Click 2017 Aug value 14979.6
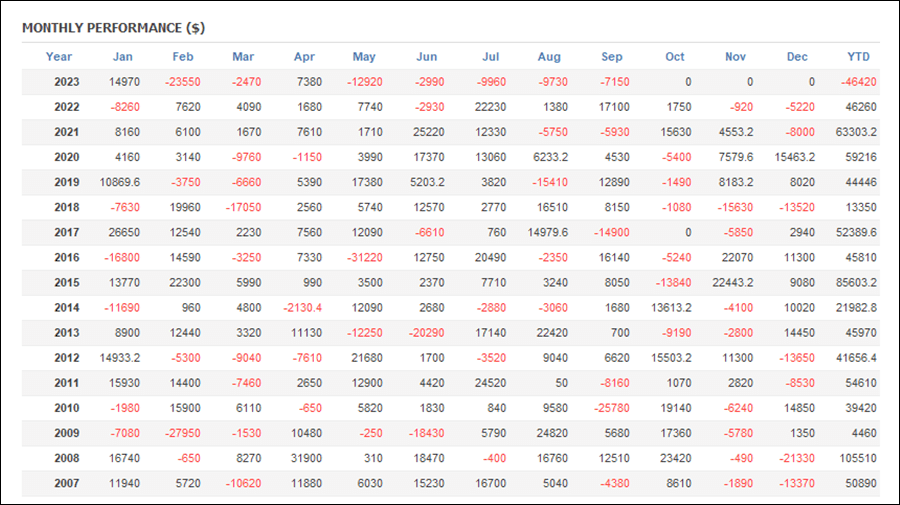Screen dimensions: 900x505 (x=548, y=232)
